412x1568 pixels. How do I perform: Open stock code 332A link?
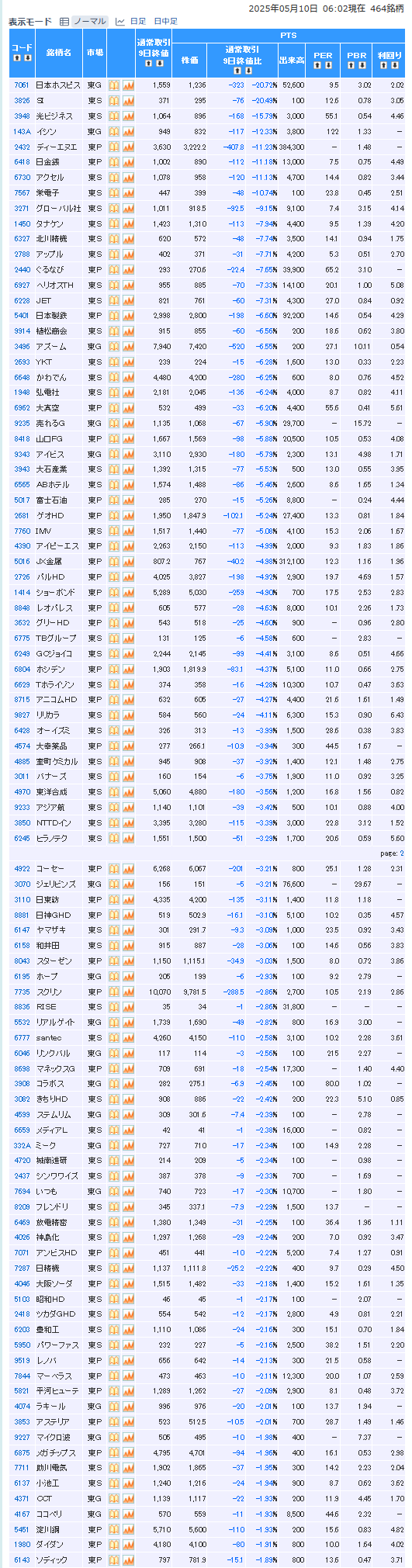22,1145
